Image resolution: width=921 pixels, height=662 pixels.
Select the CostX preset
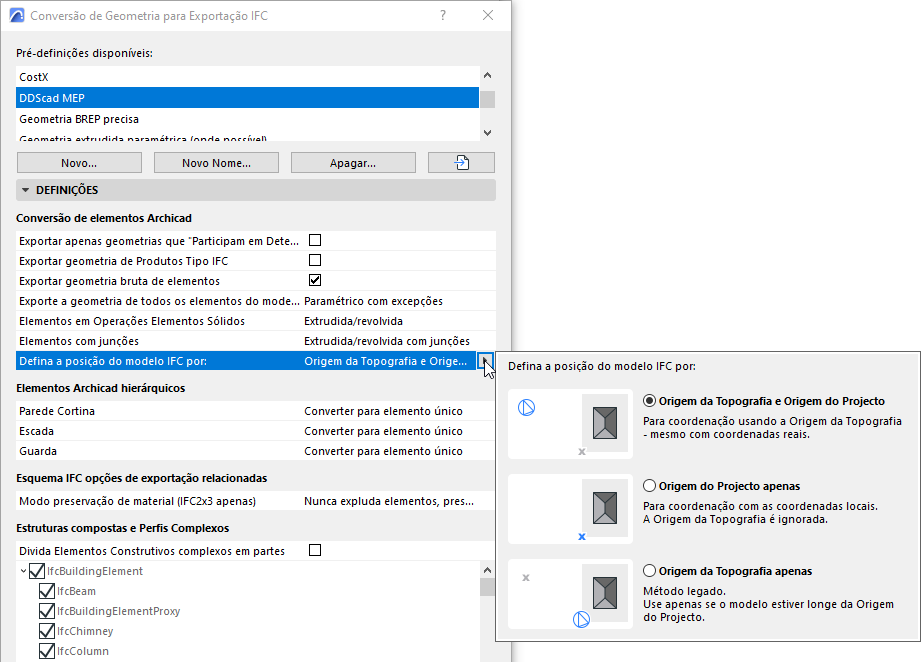tap(247, 77)
